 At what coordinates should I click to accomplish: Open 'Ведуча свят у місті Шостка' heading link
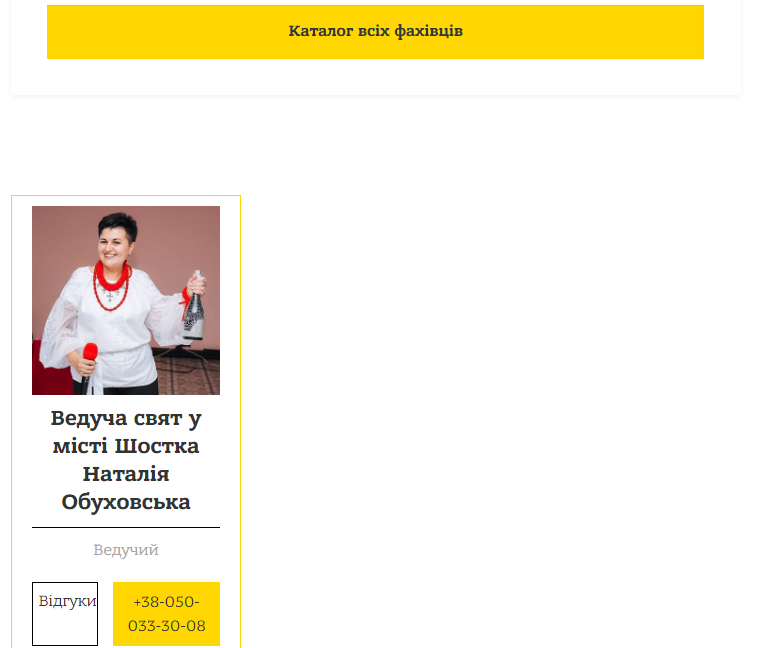[126, 460]
